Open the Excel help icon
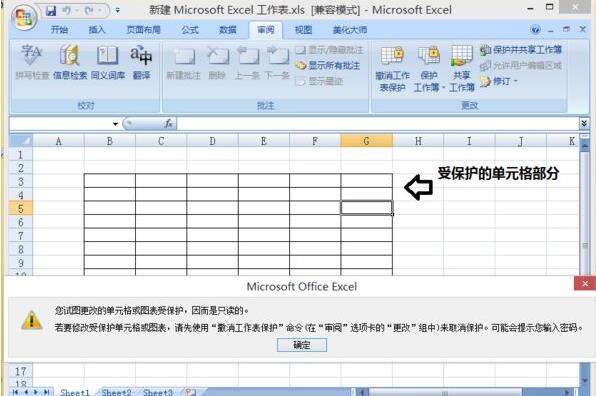The width and height of the screenshot is (596, 396). 535,29
